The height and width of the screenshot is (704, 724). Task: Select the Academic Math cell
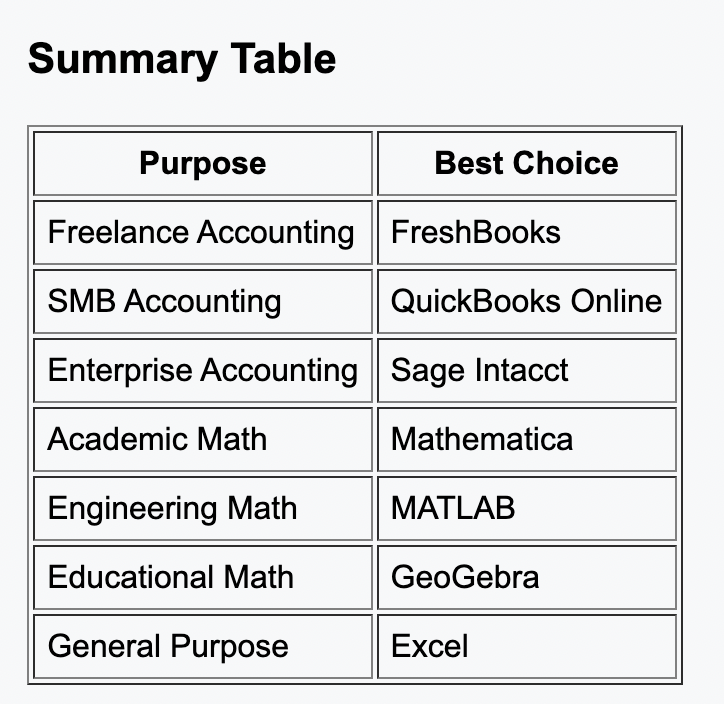point(203,439)
